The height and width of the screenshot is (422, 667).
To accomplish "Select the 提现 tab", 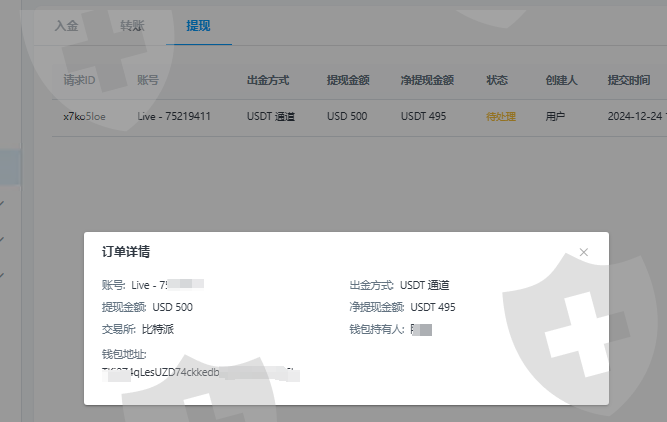I will click(199, 25).
